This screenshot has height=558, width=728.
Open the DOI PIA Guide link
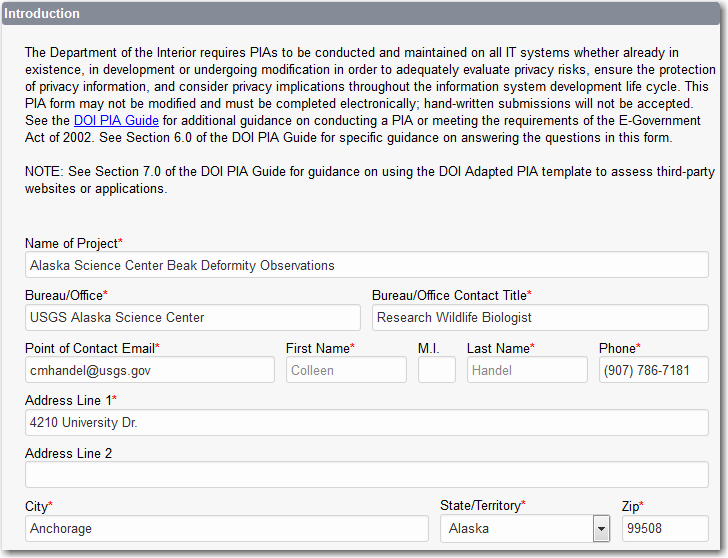(x=116, y=121)
